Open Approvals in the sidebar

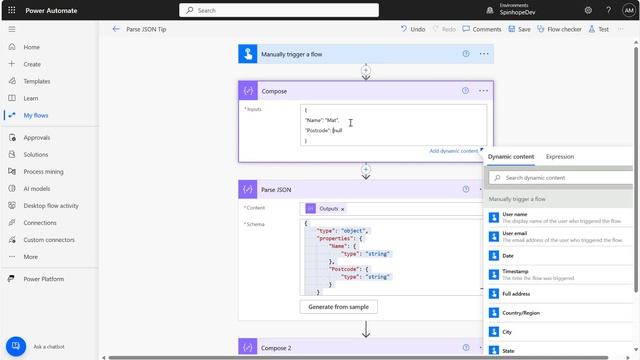pos(36,138)
